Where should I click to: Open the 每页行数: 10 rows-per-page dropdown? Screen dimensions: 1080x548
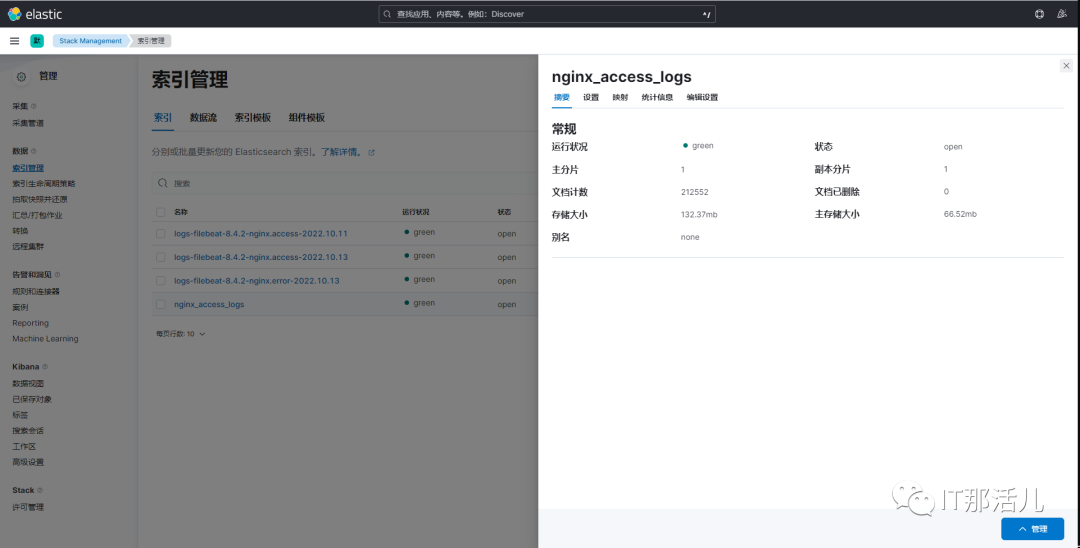[180, 334]
